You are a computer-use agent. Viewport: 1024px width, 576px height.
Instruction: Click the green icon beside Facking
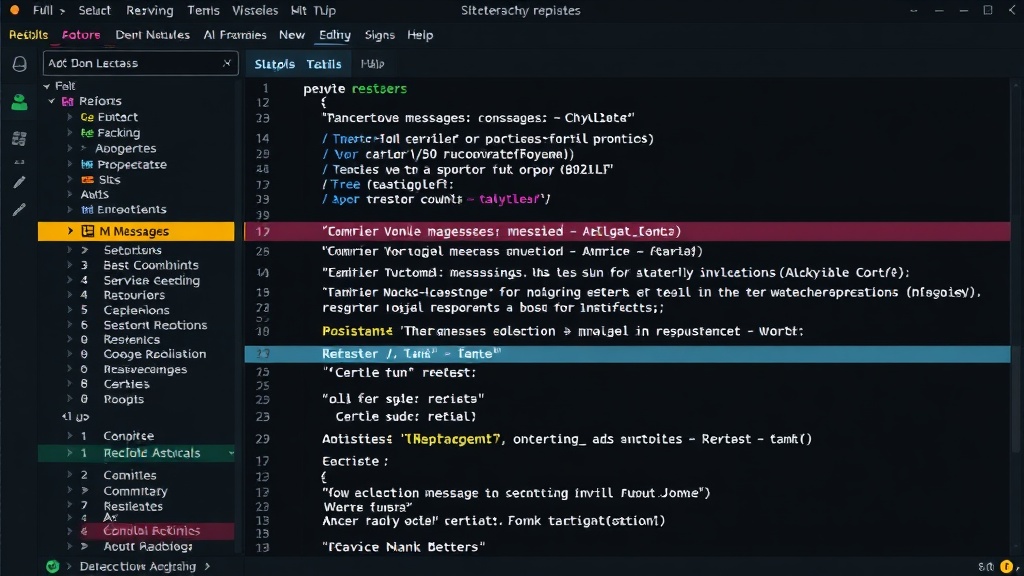click(x=87, y=133)
